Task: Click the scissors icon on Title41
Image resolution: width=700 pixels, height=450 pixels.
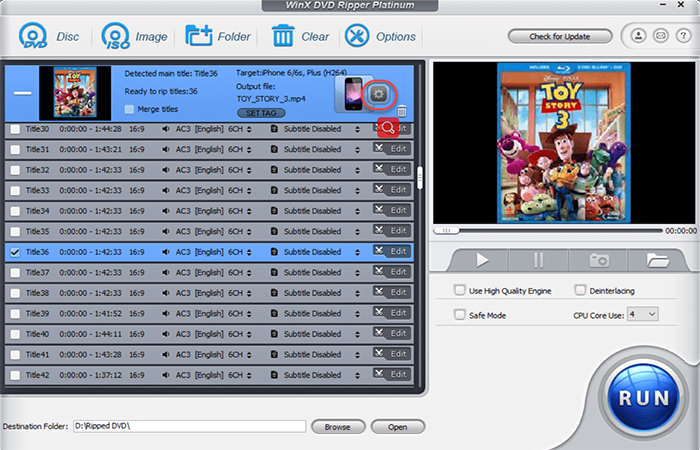Action: click(379, 353)
